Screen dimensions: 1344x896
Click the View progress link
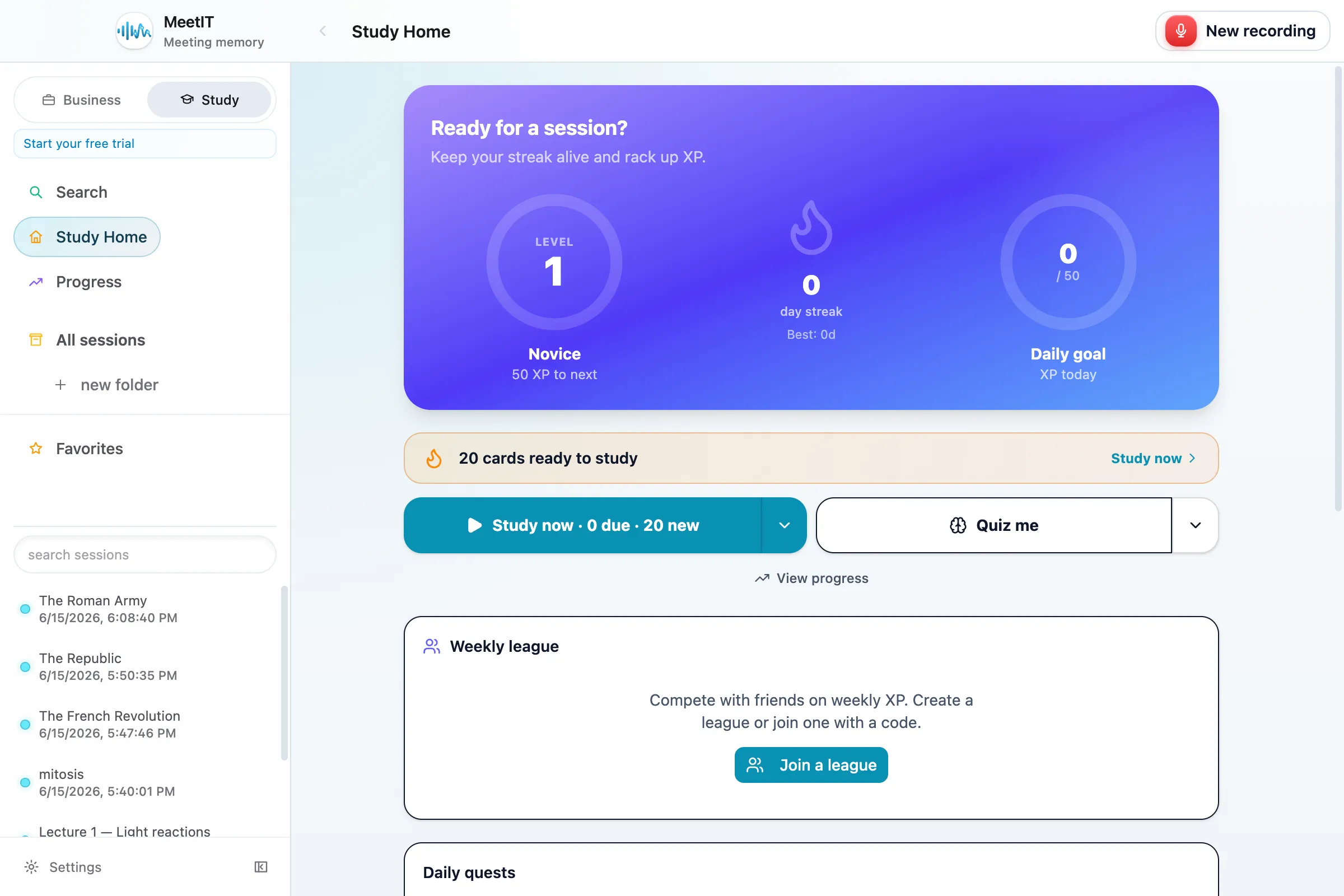pos(811,578)
